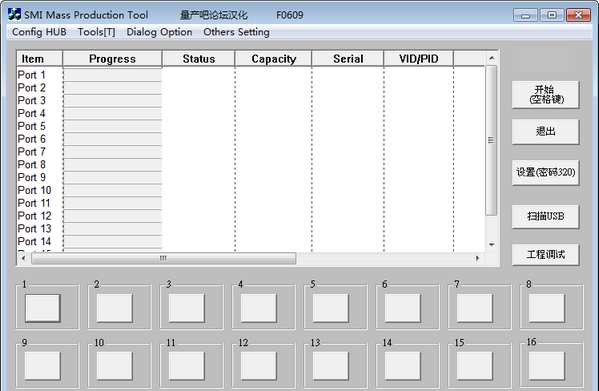Screen dimensions: 599x391
Task: Select the Port 8 row
Action: pyautogui.click(x=251, y=165)
